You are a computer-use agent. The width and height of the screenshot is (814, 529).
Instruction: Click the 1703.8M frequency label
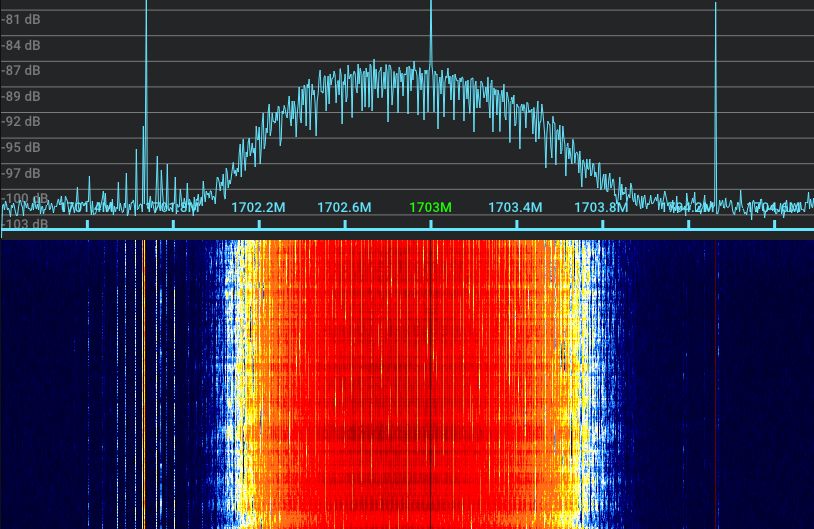(x=601, y=207)
